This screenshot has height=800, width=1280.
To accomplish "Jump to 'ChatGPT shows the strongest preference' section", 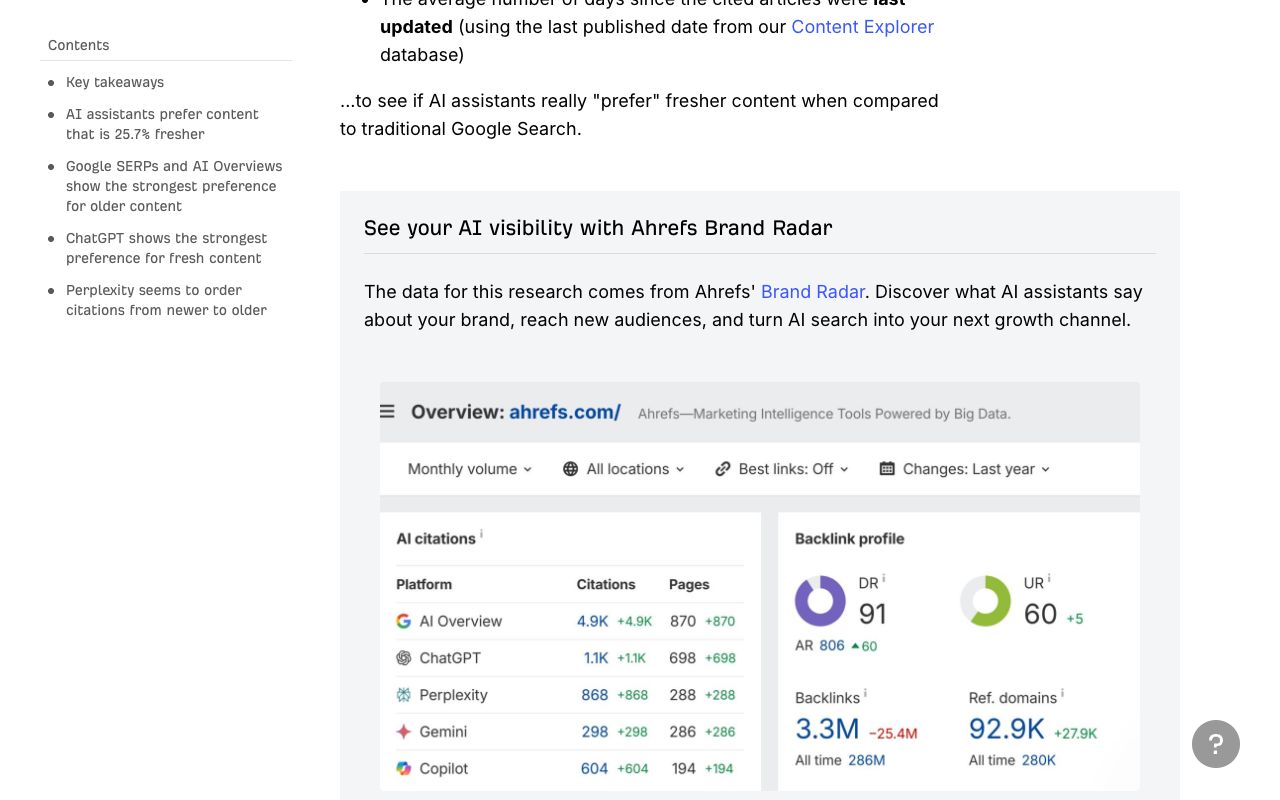I will click(x=167, y=248).
